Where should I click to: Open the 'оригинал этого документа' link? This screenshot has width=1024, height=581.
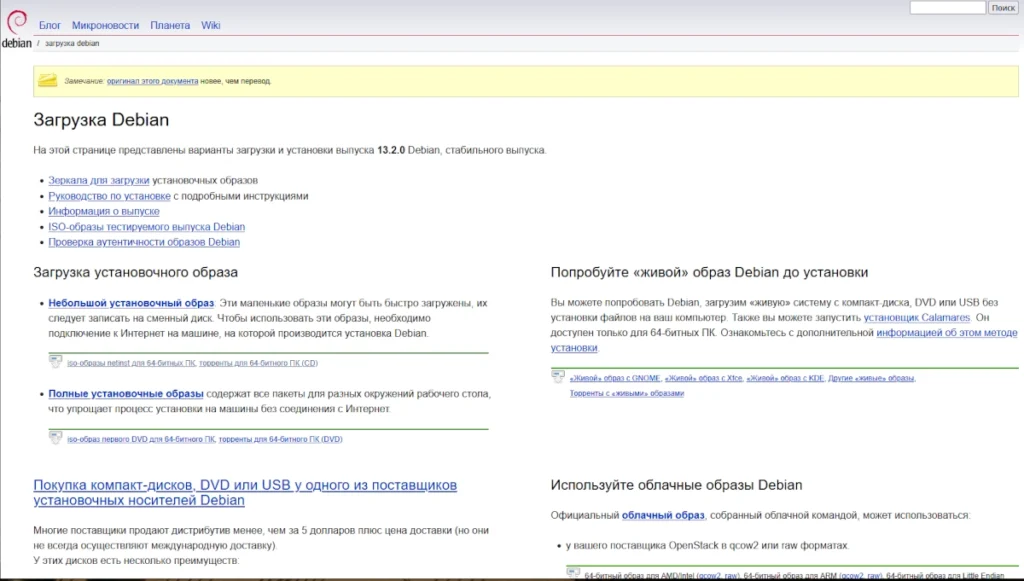[152, 81]
